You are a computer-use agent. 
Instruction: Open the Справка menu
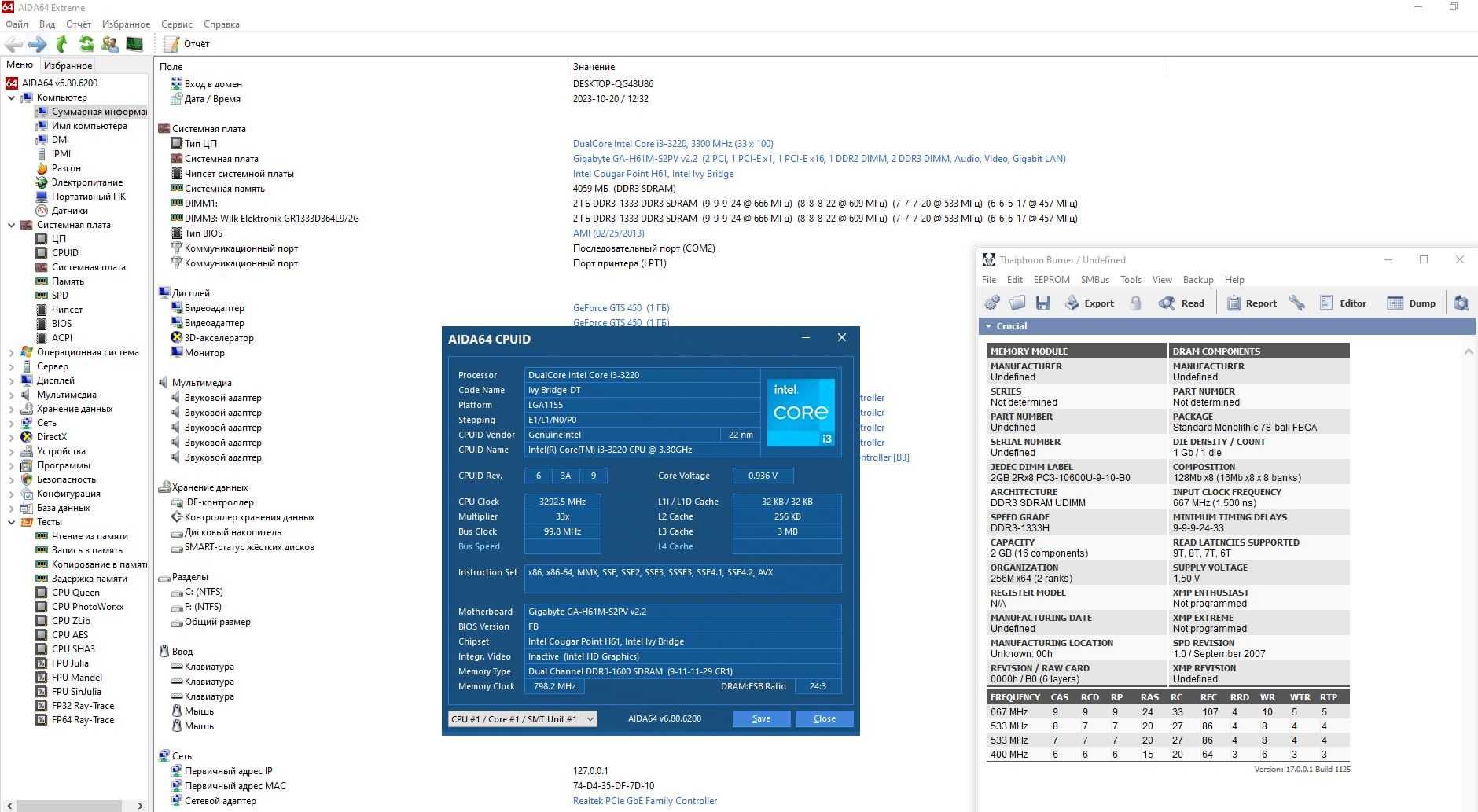[222, 24]
